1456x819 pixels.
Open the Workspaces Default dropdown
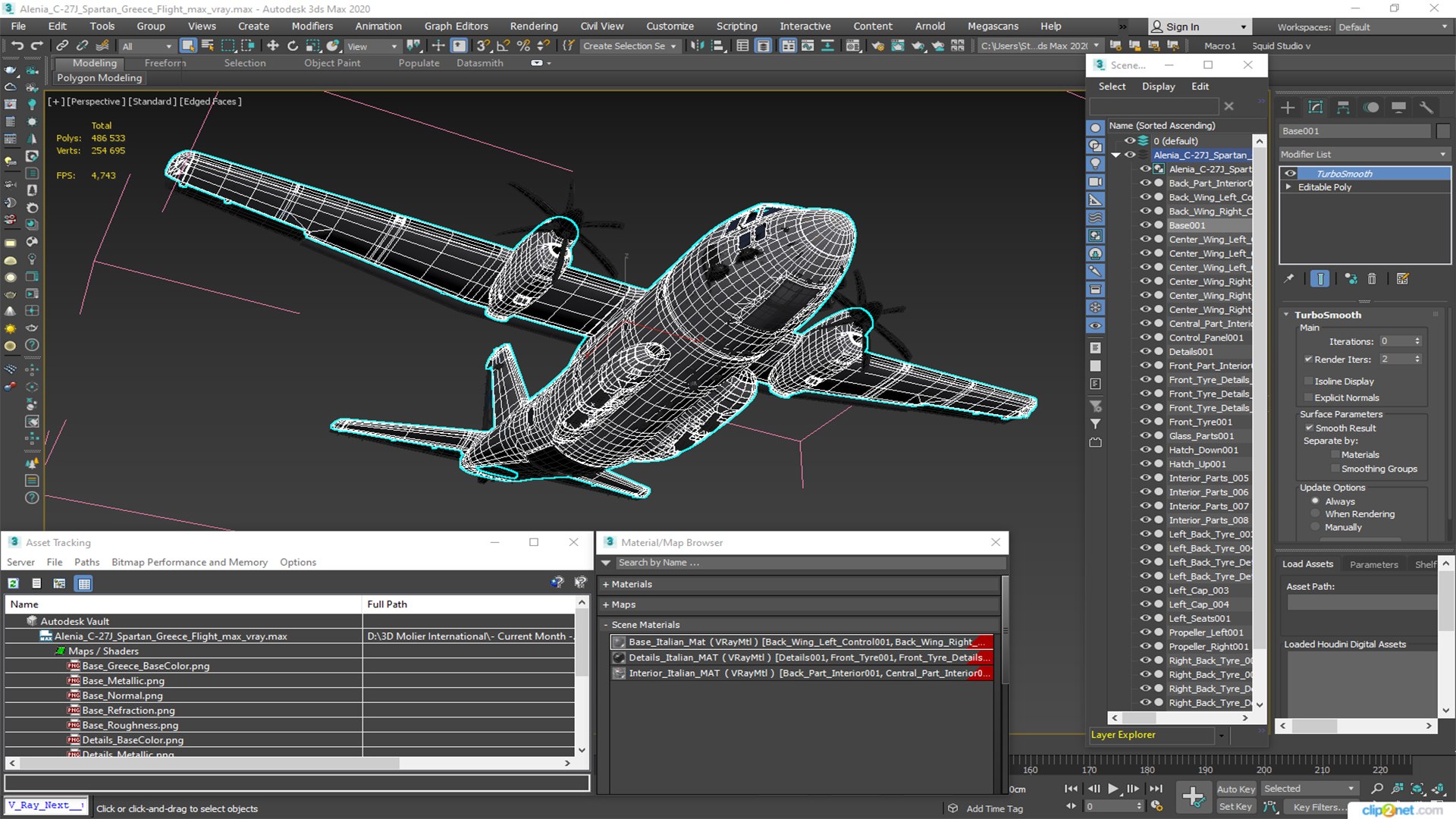pos(1393,27)
